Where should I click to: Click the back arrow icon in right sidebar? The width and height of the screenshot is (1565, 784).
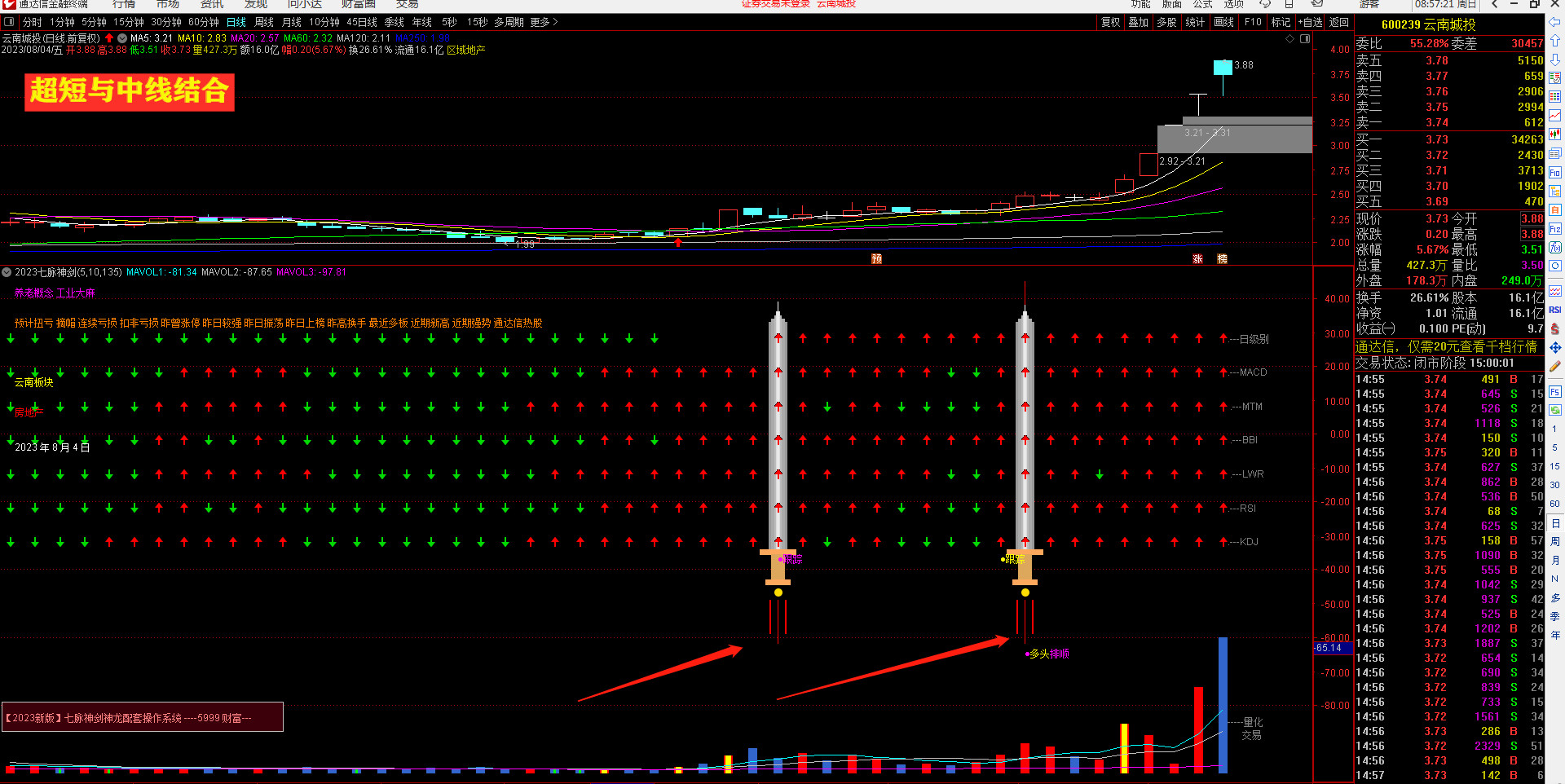1555,22
